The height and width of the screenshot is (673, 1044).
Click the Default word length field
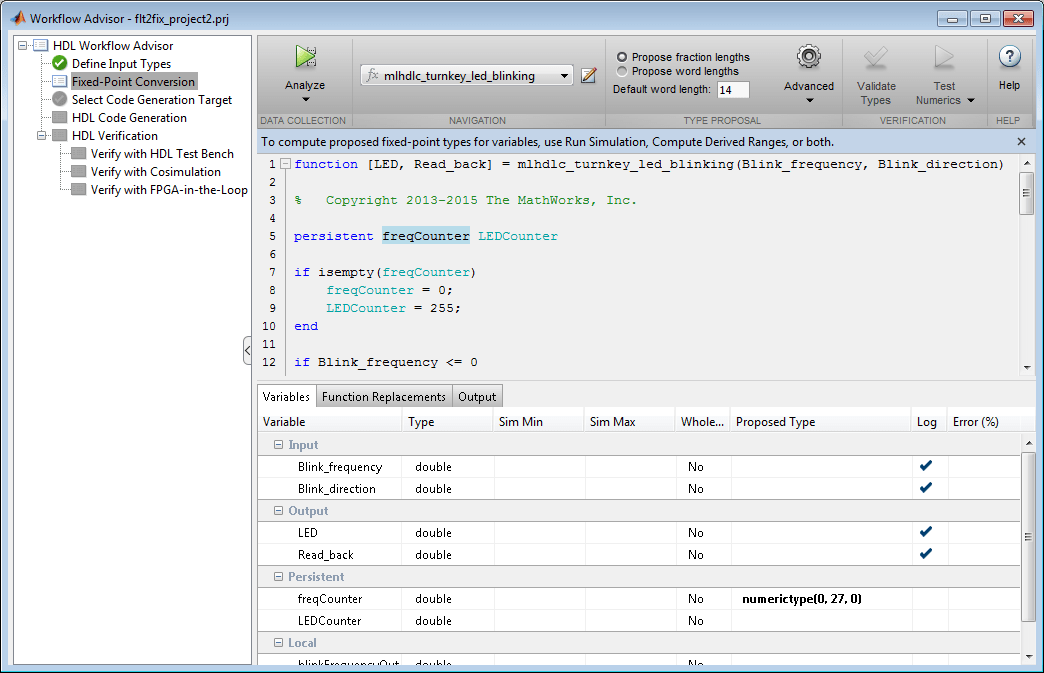click(x=732, y=90)
